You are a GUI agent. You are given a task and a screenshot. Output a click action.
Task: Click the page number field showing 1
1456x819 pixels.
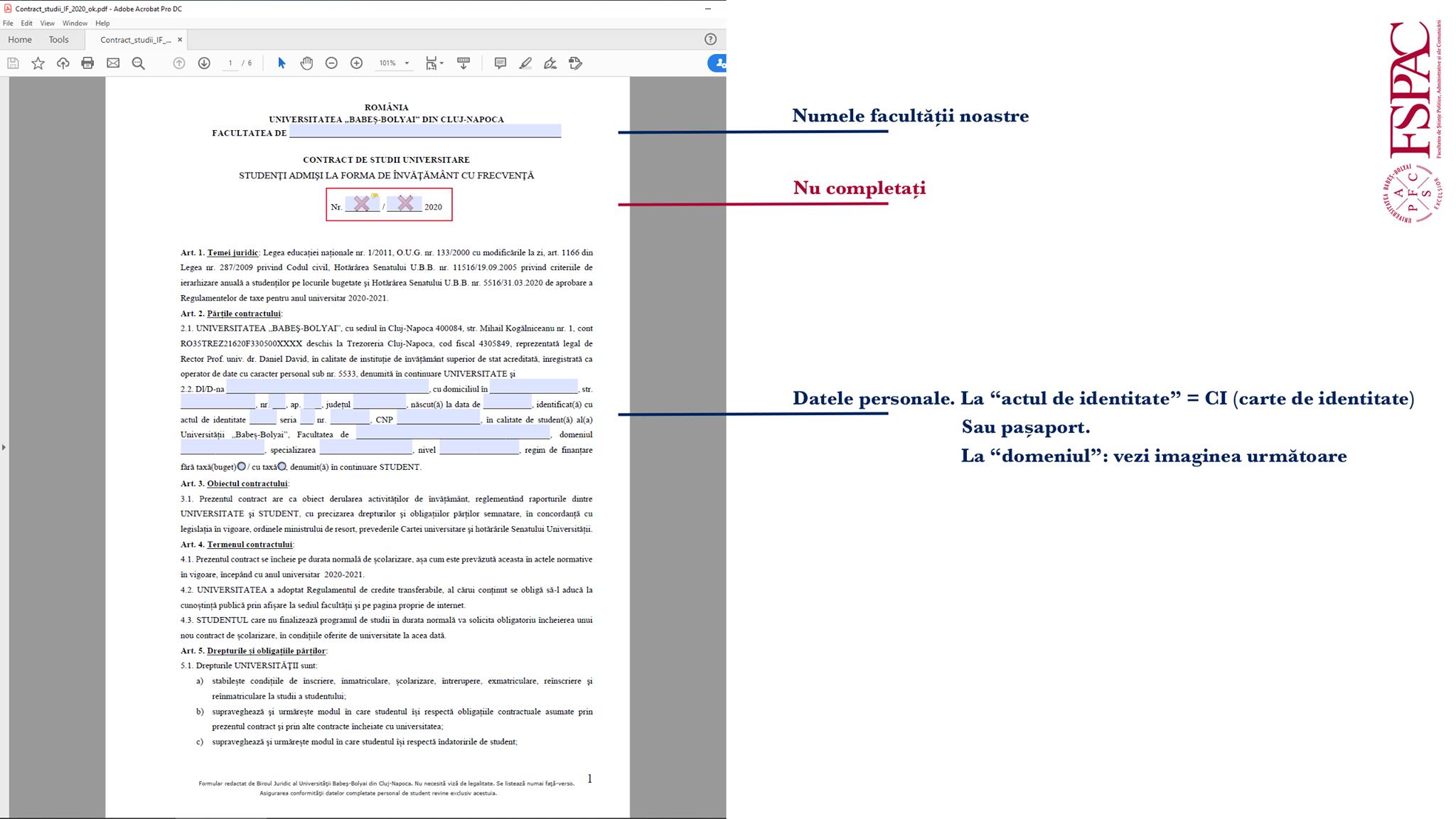(230, 63)
